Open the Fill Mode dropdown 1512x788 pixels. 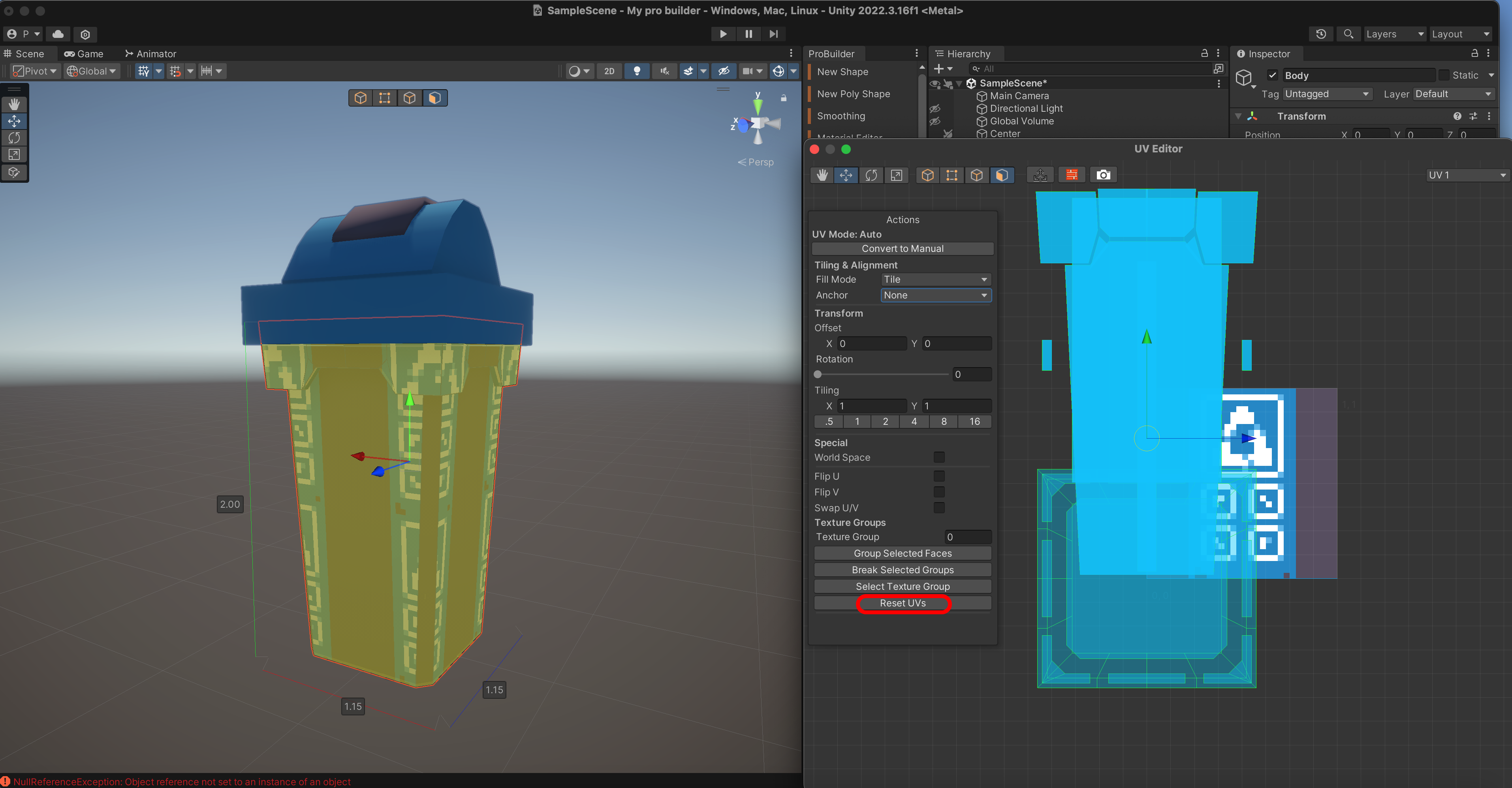click(935, 279)
